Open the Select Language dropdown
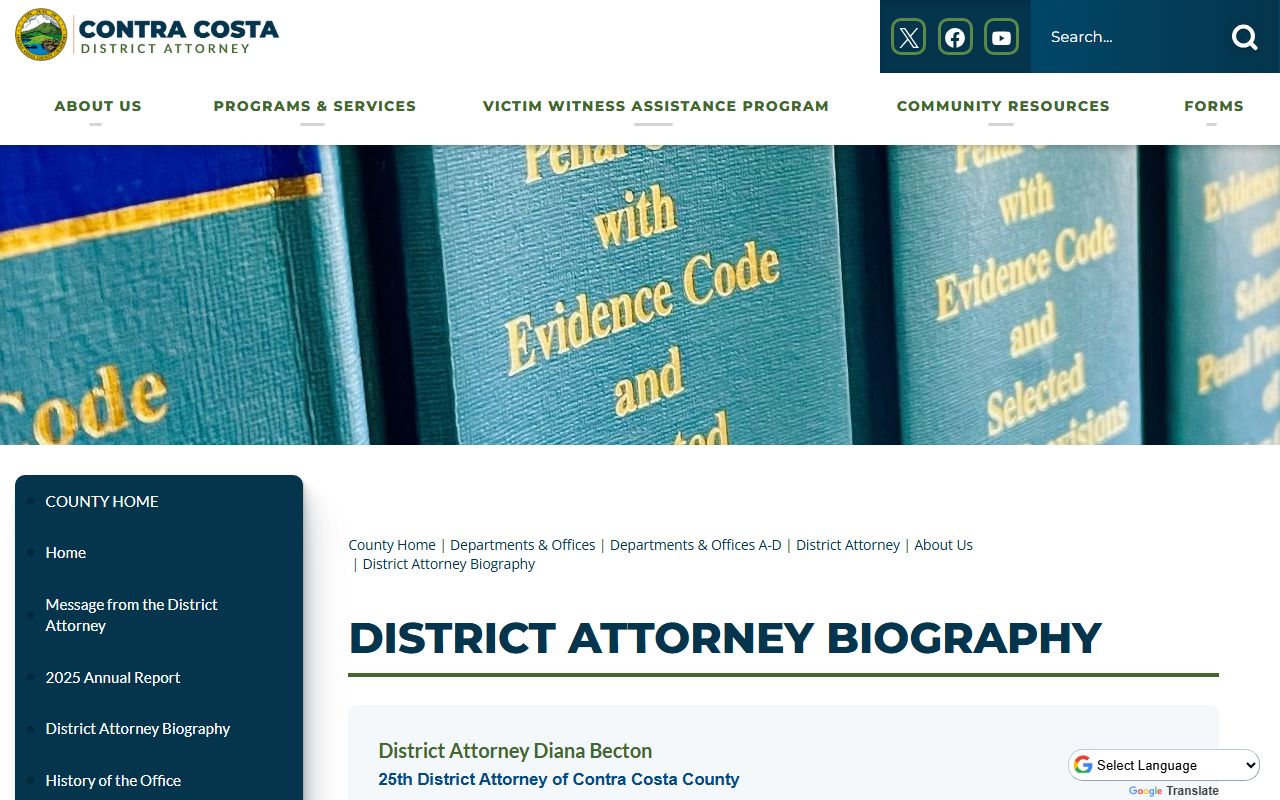This screenshot has width=1280, height=800. [1164, 765]
